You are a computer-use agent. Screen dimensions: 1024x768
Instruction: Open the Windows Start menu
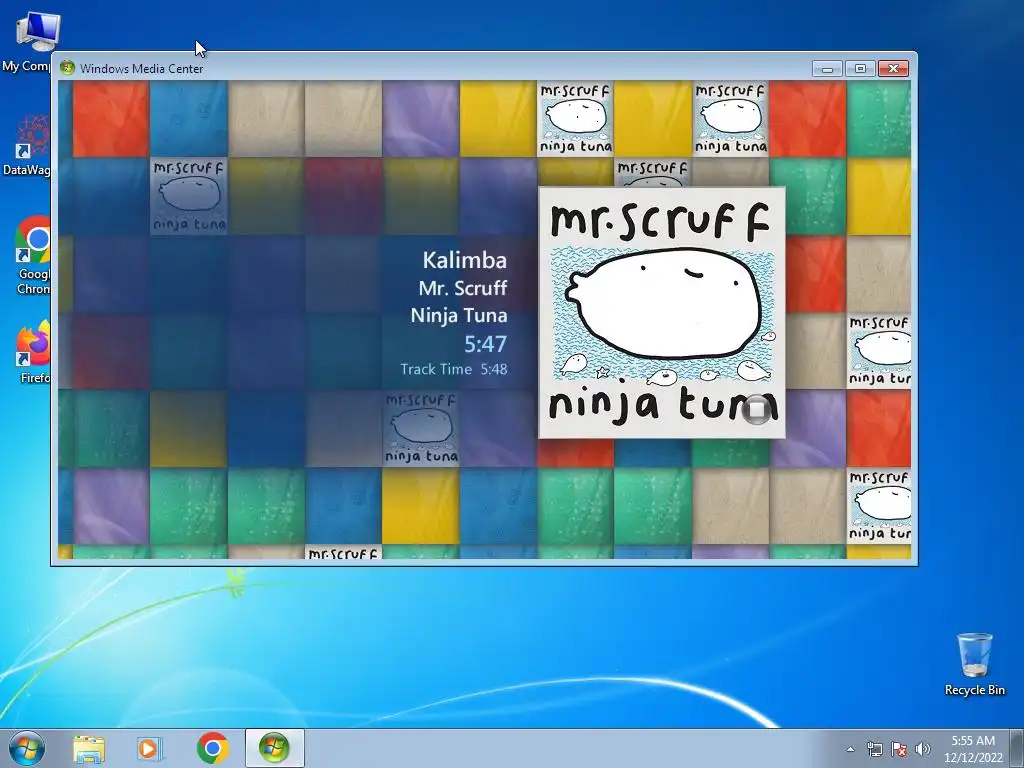[27, 748]
